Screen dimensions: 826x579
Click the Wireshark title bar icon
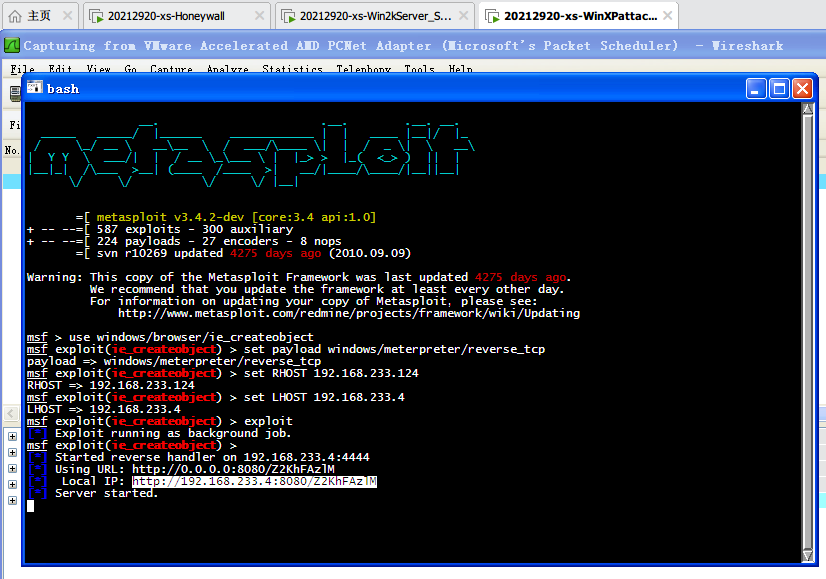12,45
